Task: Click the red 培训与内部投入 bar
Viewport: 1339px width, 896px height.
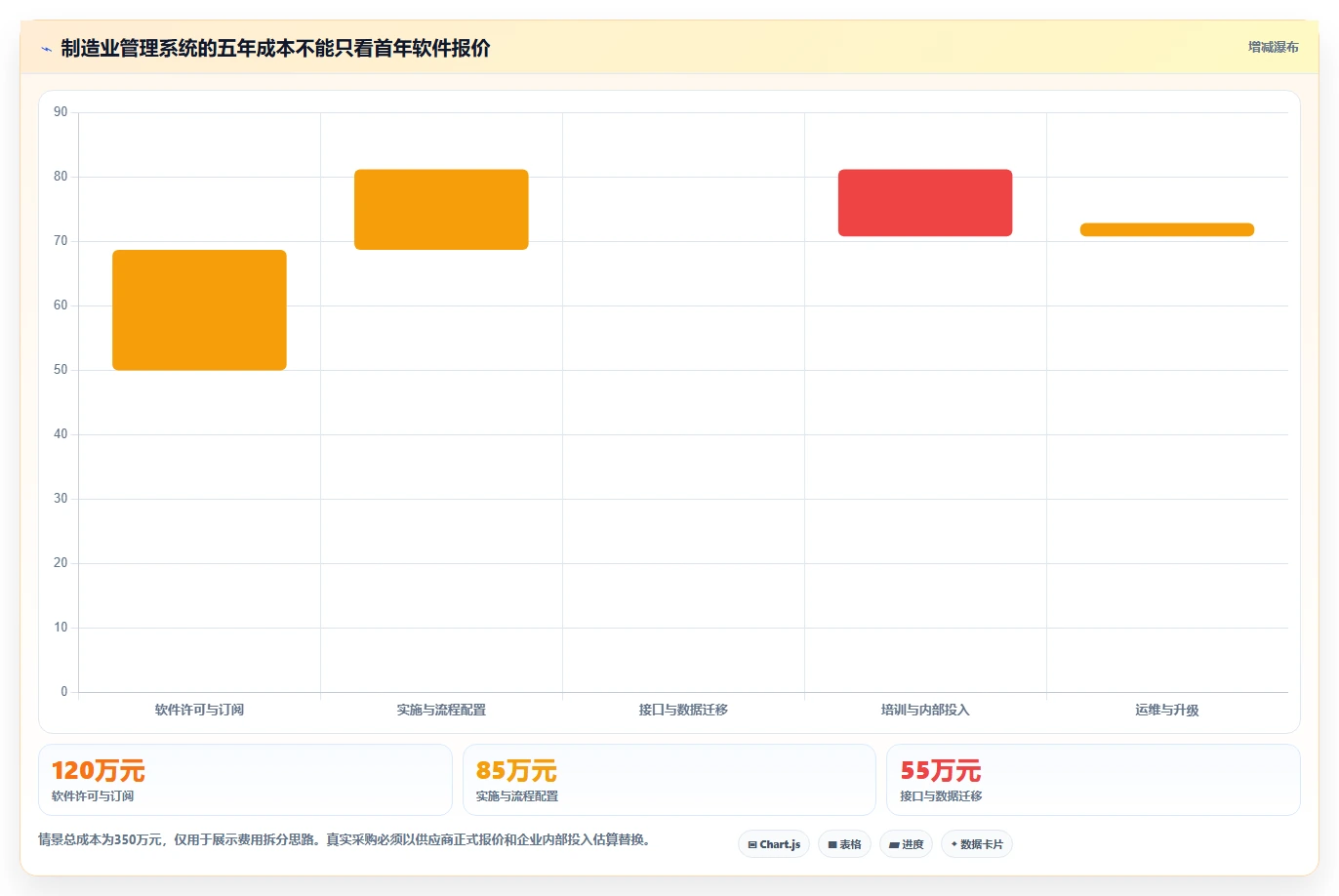Action: coord(925,203)
